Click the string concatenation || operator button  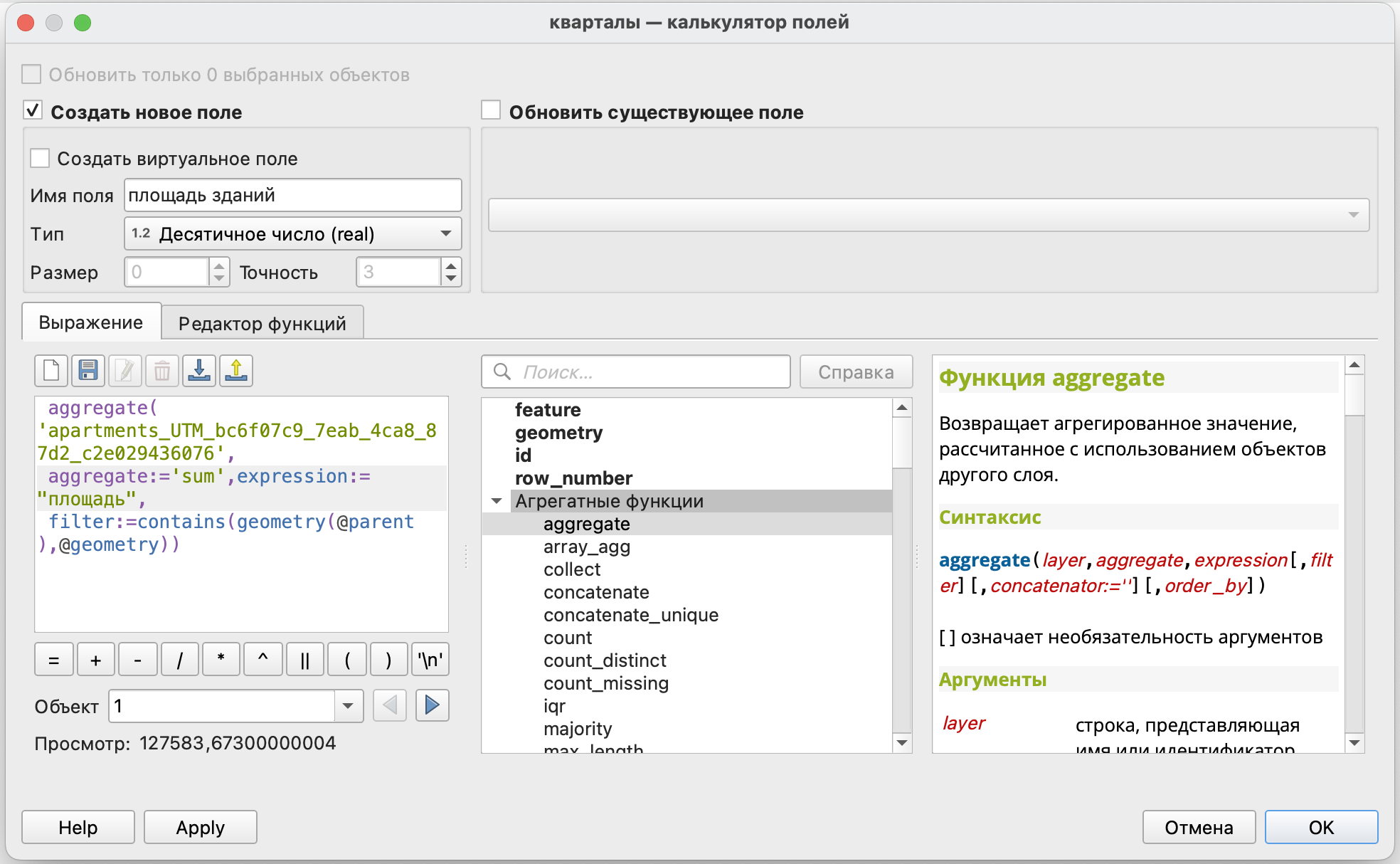(x=305, y=660)
